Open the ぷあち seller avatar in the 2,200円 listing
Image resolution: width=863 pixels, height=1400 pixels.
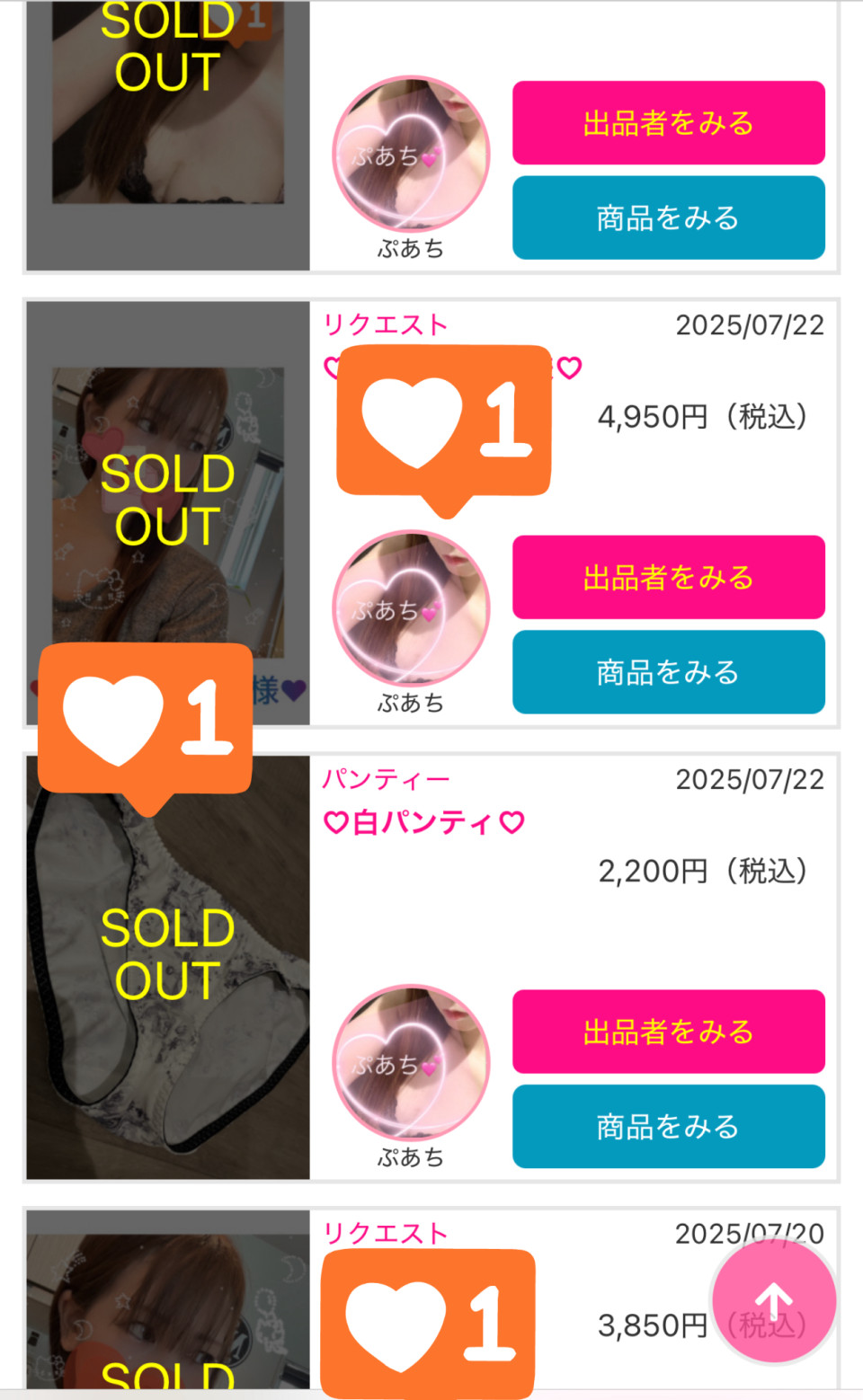click(x=411, y=1063)
